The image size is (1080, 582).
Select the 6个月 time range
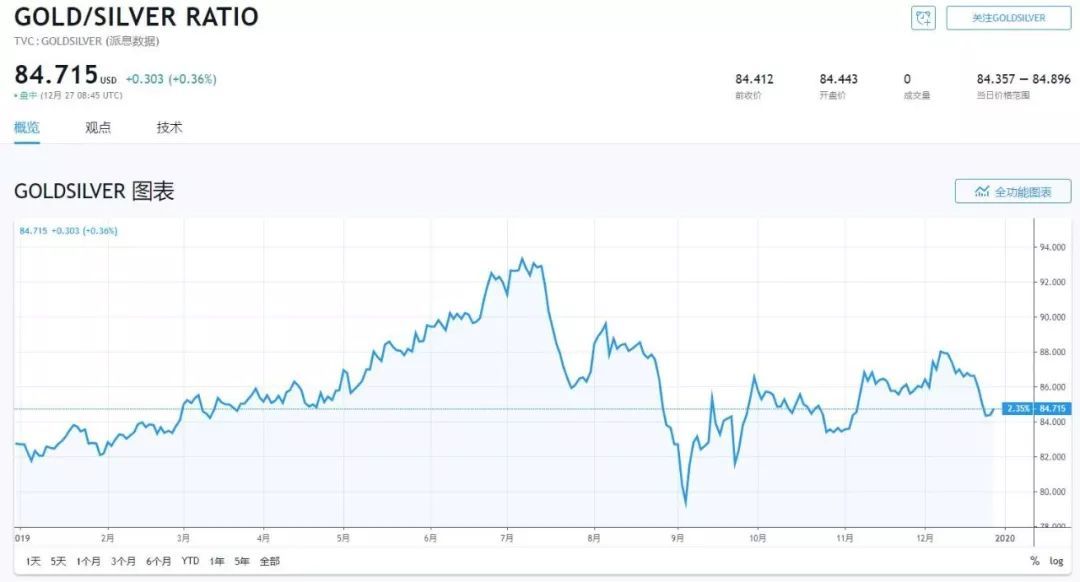159,561
